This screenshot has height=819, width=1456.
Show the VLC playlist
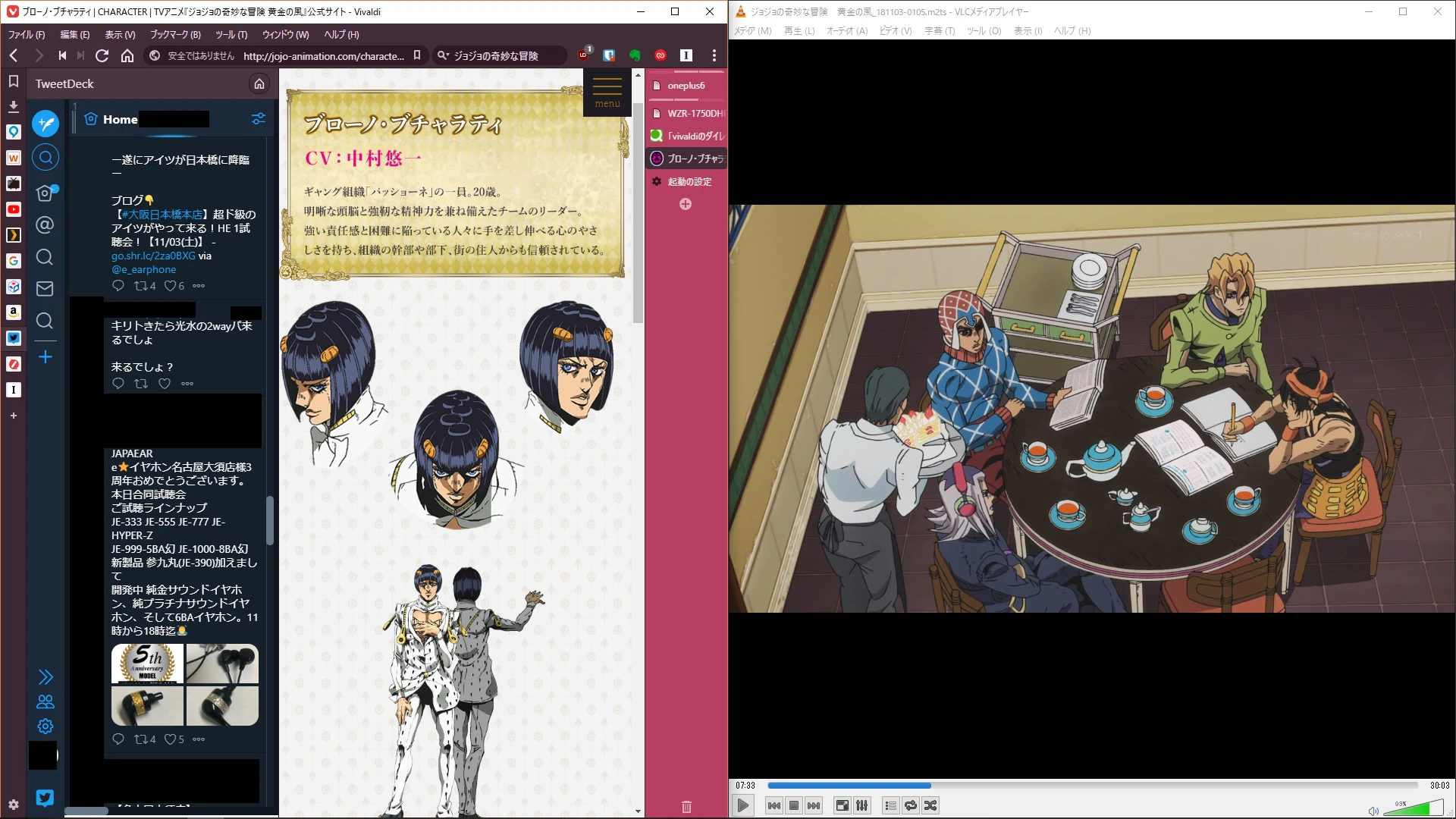(x=891, y=805)
